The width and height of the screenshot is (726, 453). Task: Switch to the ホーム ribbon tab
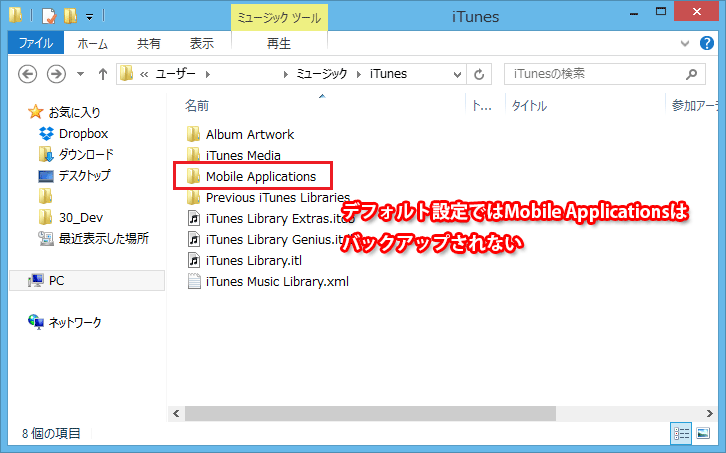[92, 44]
